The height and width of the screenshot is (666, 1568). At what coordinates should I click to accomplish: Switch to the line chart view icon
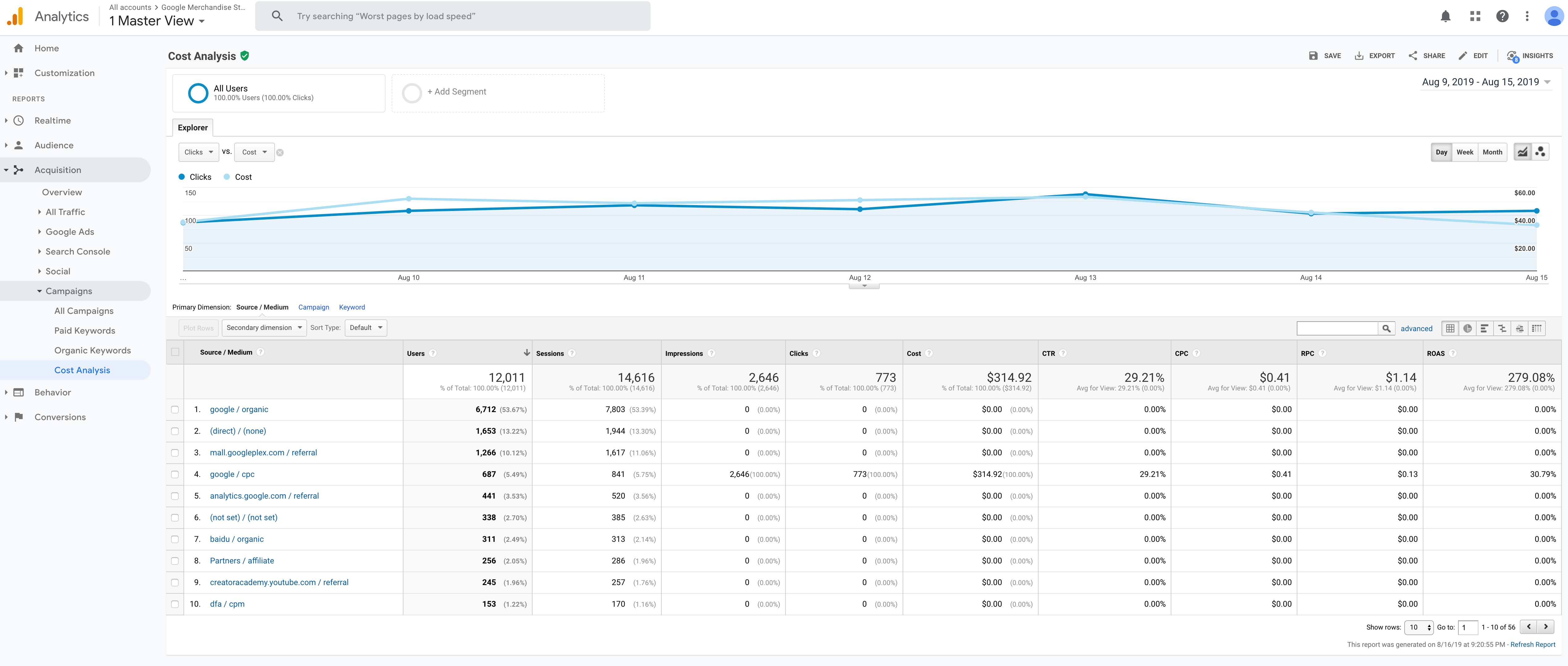click(x=1522, y=152)
